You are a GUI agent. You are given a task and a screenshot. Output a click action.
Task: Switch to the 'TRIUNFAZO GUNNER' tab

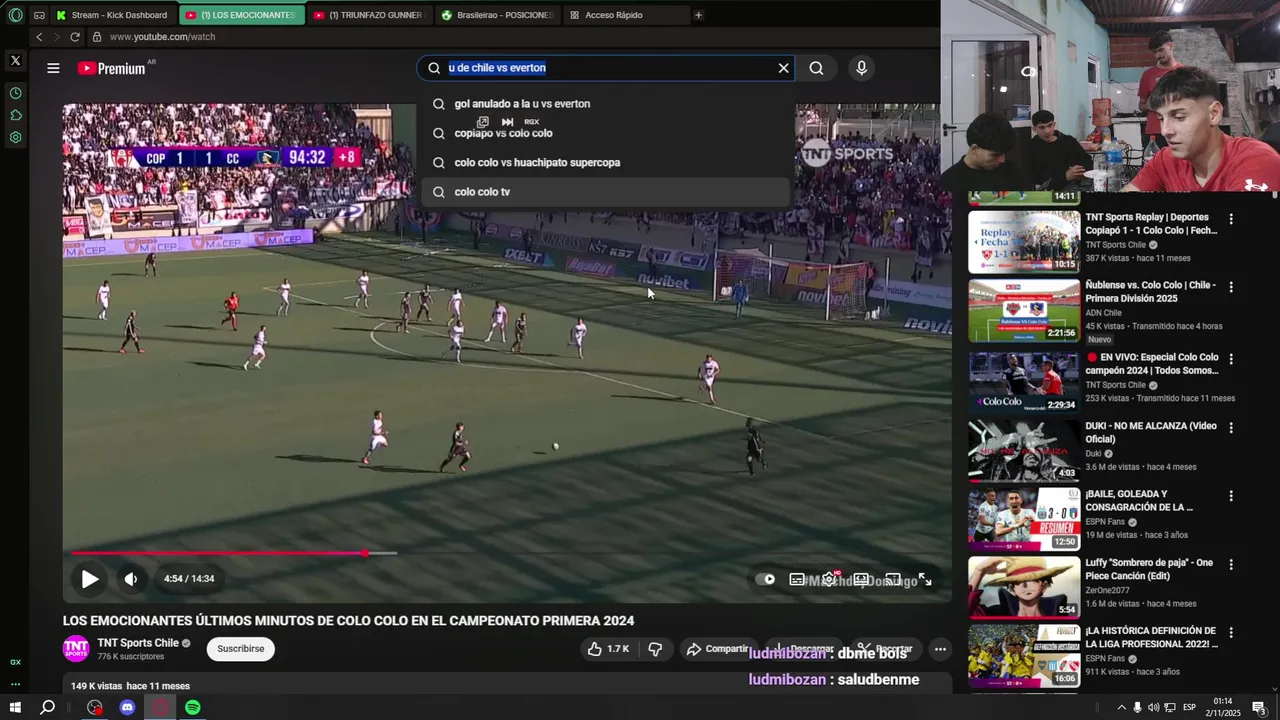point(367,15)
